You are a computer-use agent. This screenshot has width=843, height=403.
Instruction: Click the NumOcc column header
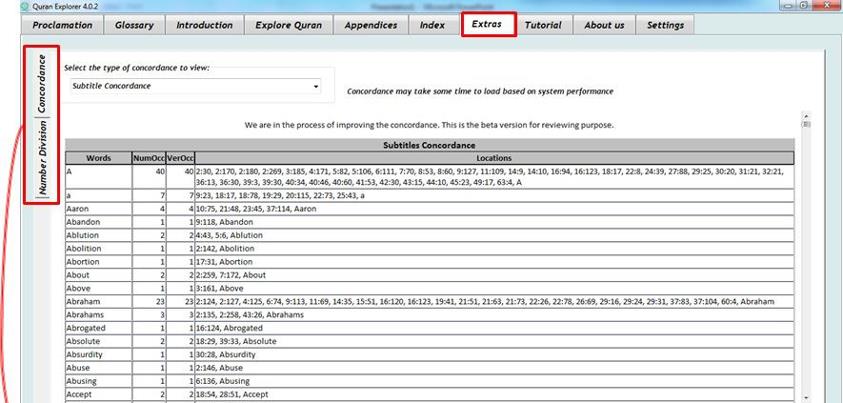tap(149, 158)
